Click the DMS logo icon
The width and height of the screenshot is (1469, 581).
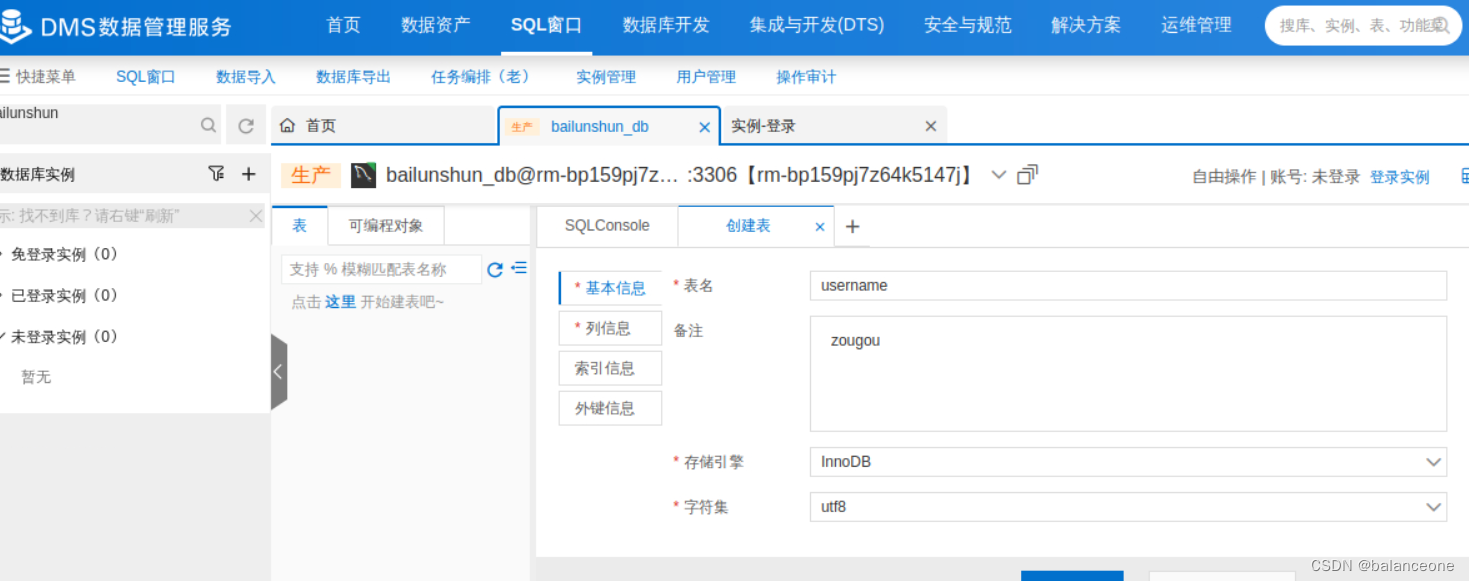pos(17,27)
